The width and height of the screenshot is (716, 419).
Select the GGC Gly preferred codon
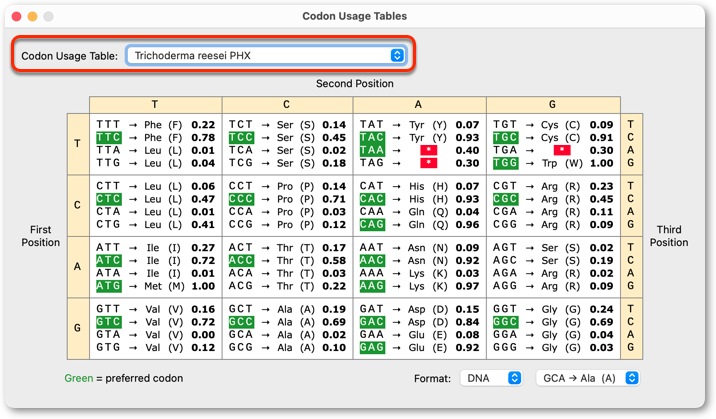point(505,322)
